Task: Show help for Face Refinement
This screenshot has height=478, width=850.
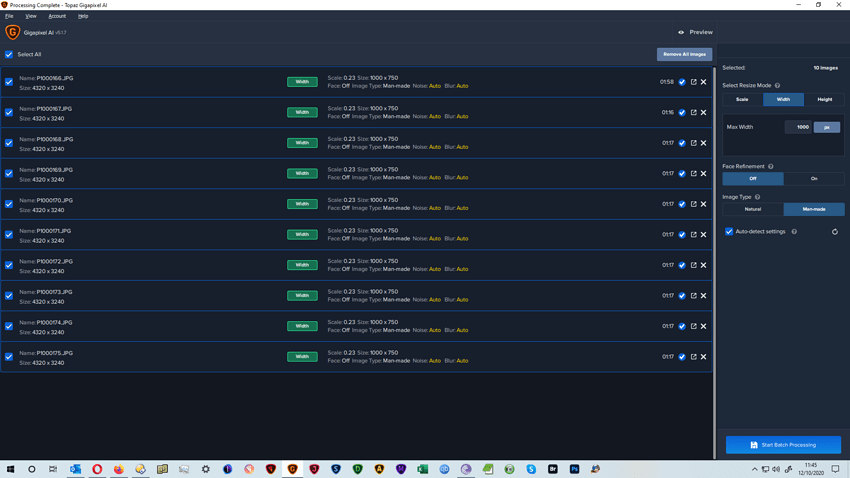Action: click(x=771, y=167)
